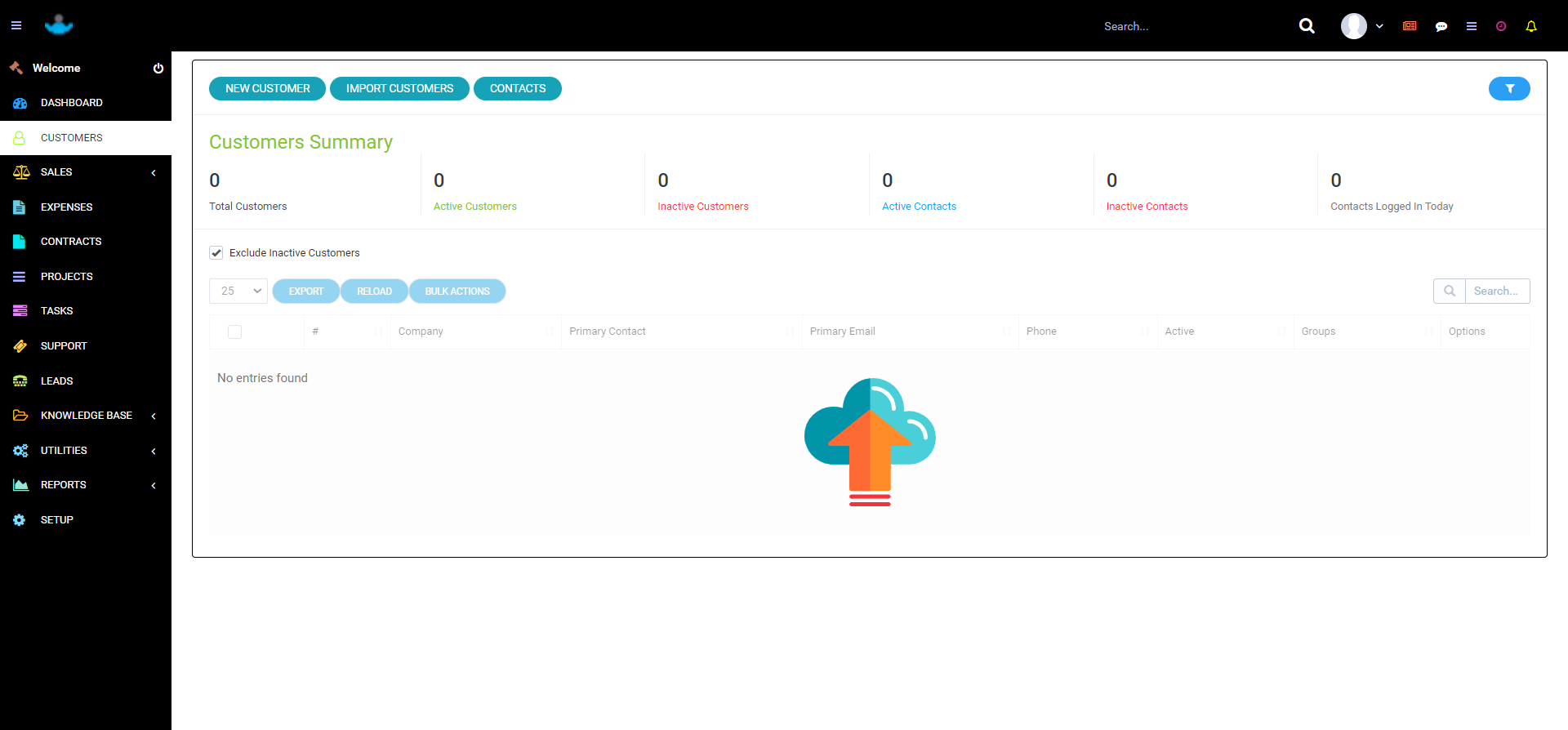Open the red newsfeed icon in header
Image resolution: width=1568 pixels, height=730 pixels.
pos(1410,26)
